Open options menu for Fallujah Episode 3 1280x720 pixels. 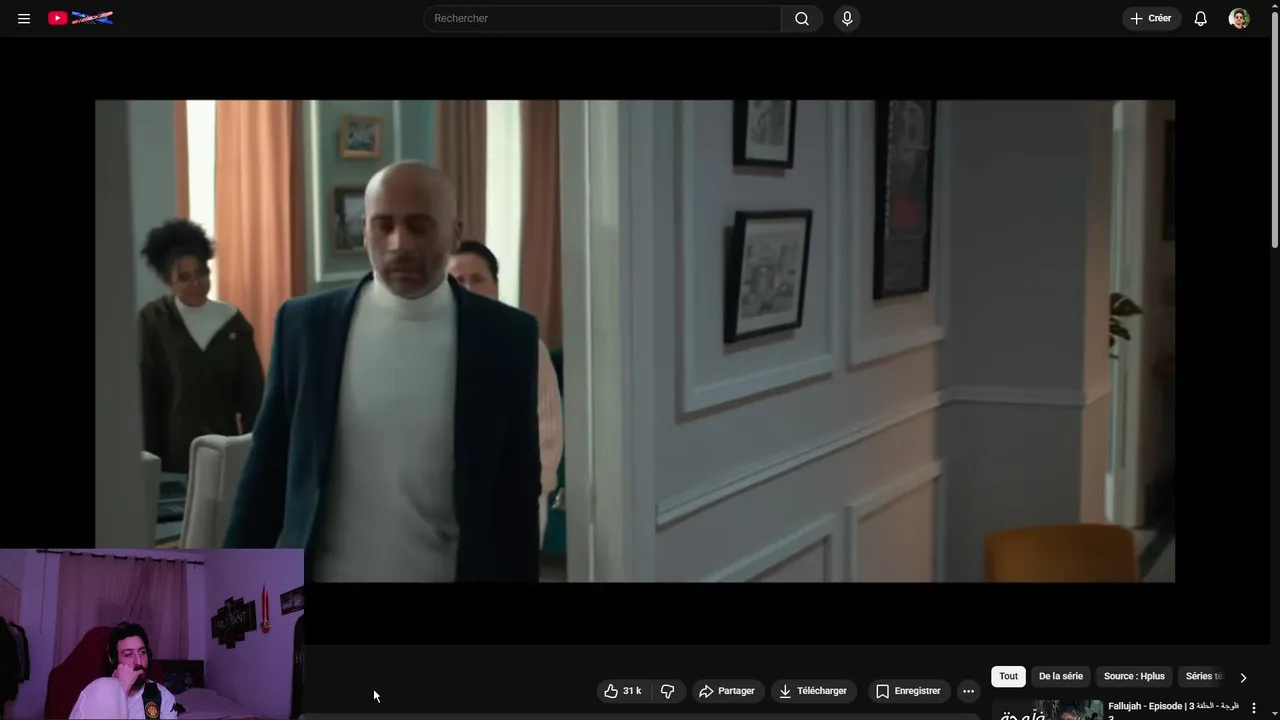coord(1254,708)
